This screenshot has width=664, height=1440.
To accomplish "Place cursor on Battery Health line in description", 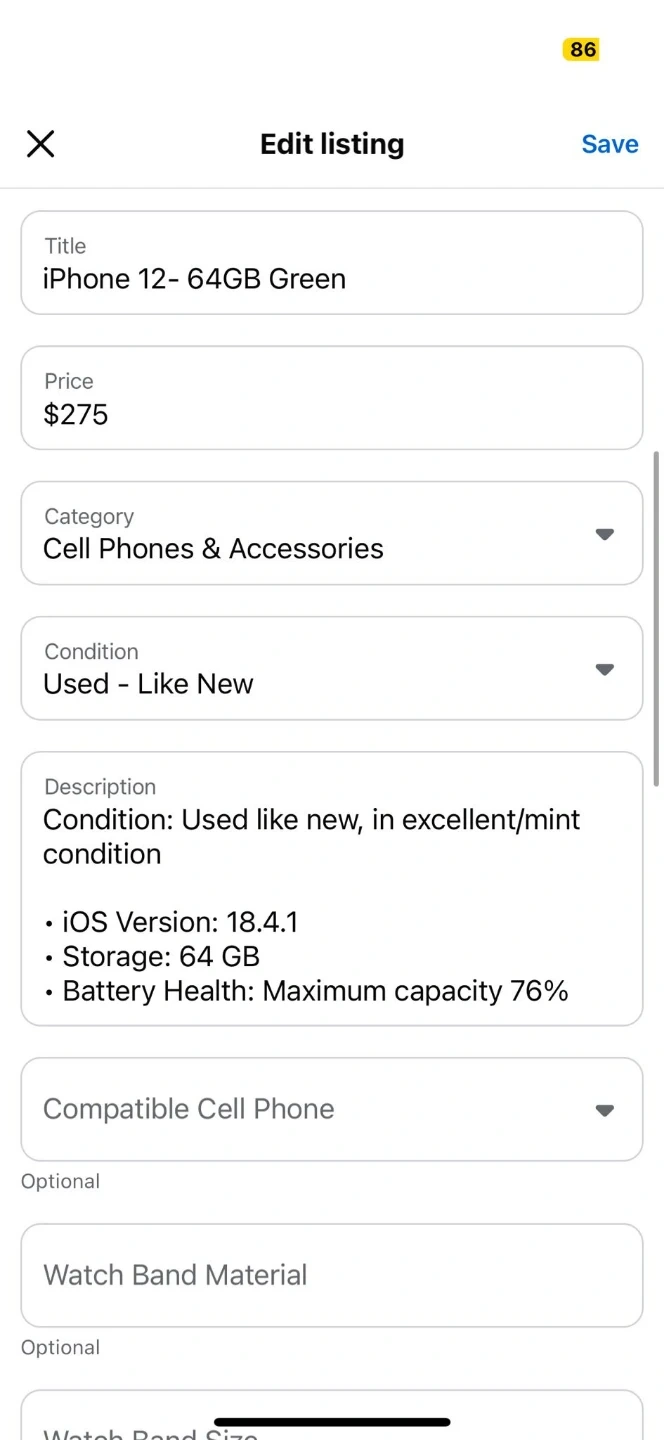I will point(314,991).
